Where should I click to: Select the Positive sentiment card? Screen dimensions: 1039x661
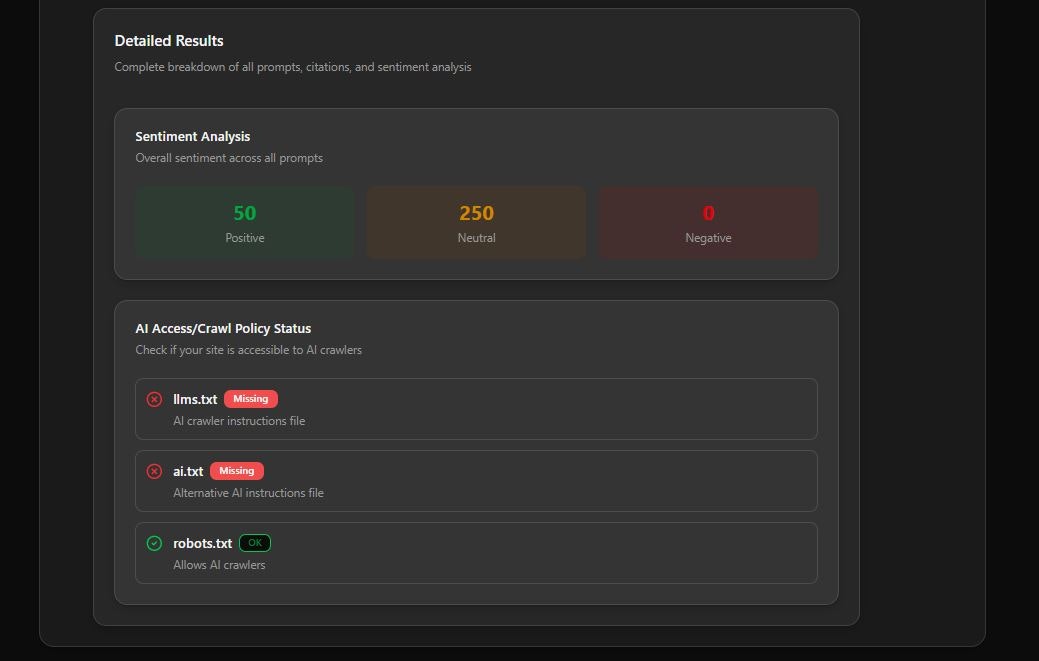244,222
